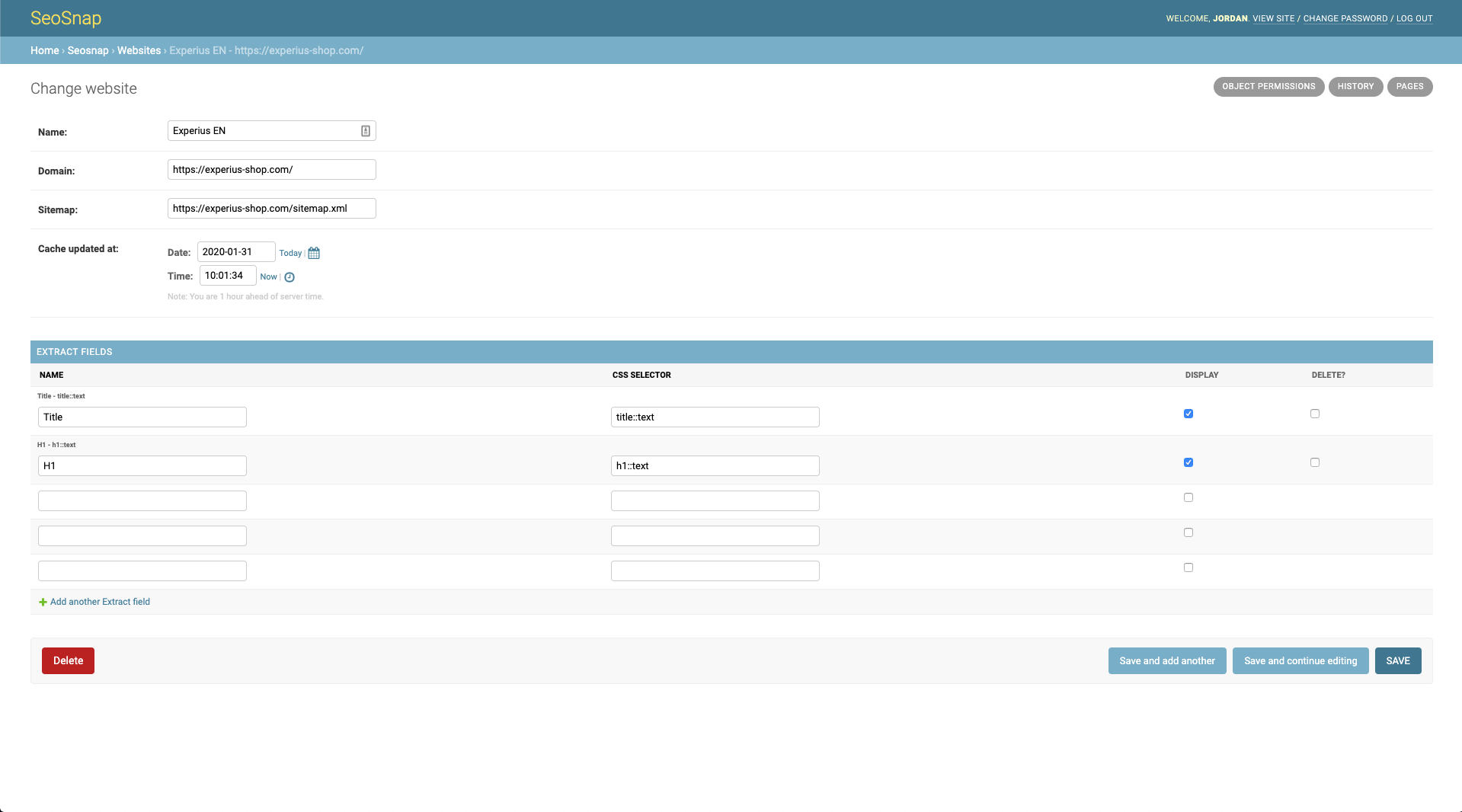Click the green plus add icon

pos(43,603)
